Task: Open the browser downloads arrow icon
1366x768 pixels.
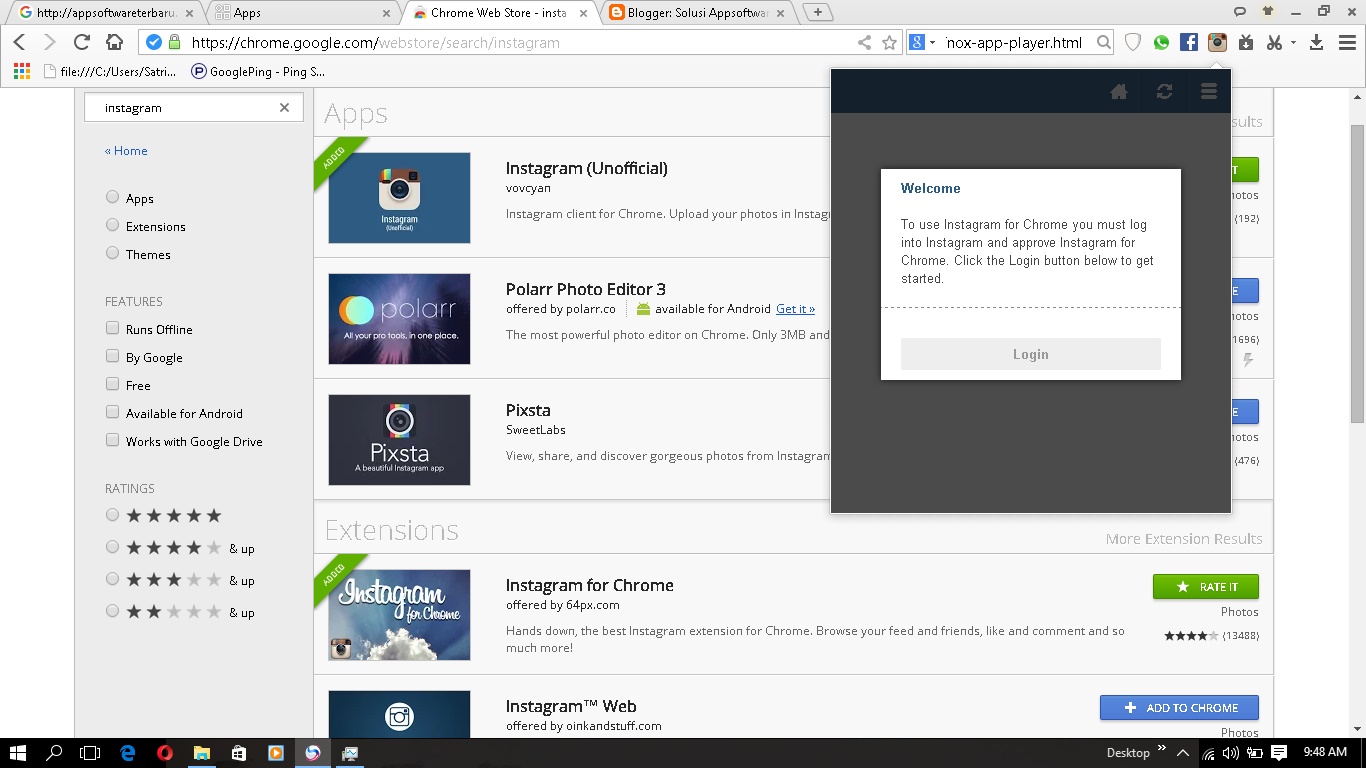Action: (1317, 42)
